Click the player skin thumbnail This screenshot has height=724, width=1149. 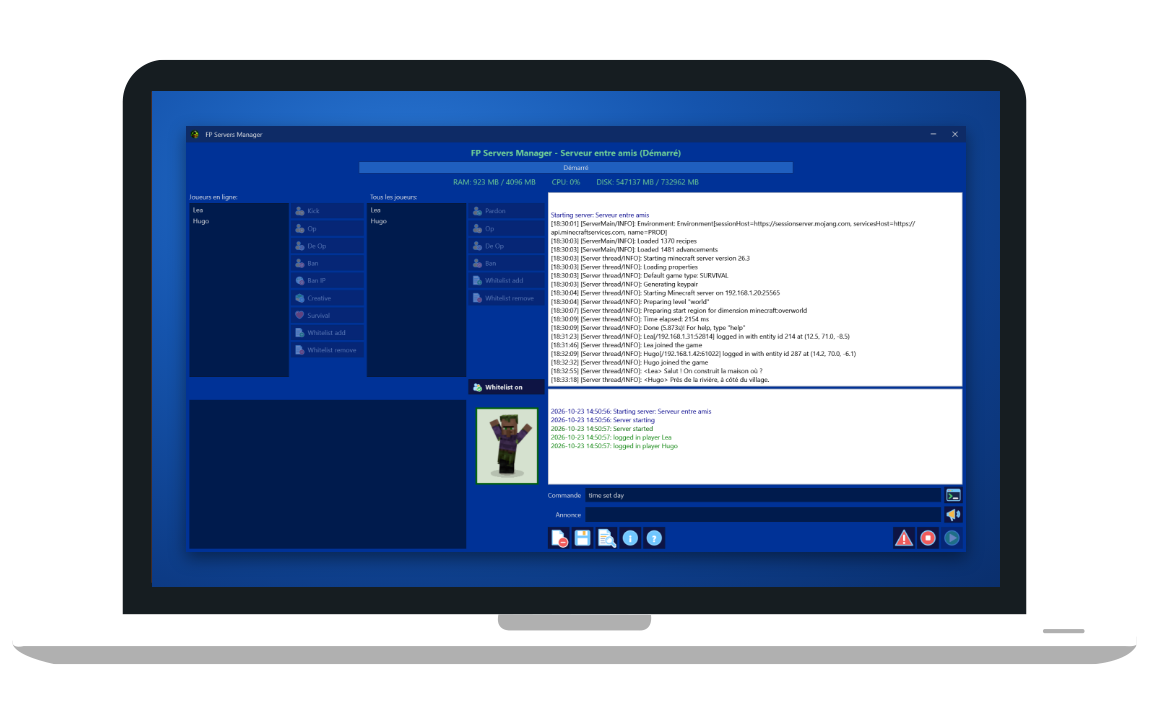pyautogui.click(x=507, y=446)
